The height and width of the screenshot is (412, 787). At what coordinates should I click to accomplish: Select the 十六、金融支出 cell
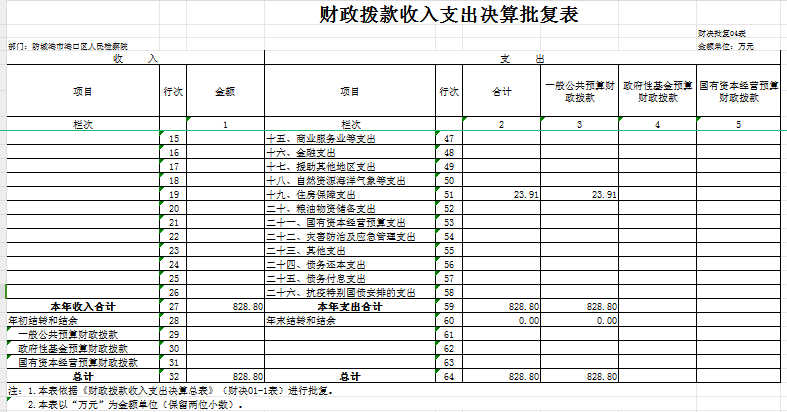[x=350, y=153]
